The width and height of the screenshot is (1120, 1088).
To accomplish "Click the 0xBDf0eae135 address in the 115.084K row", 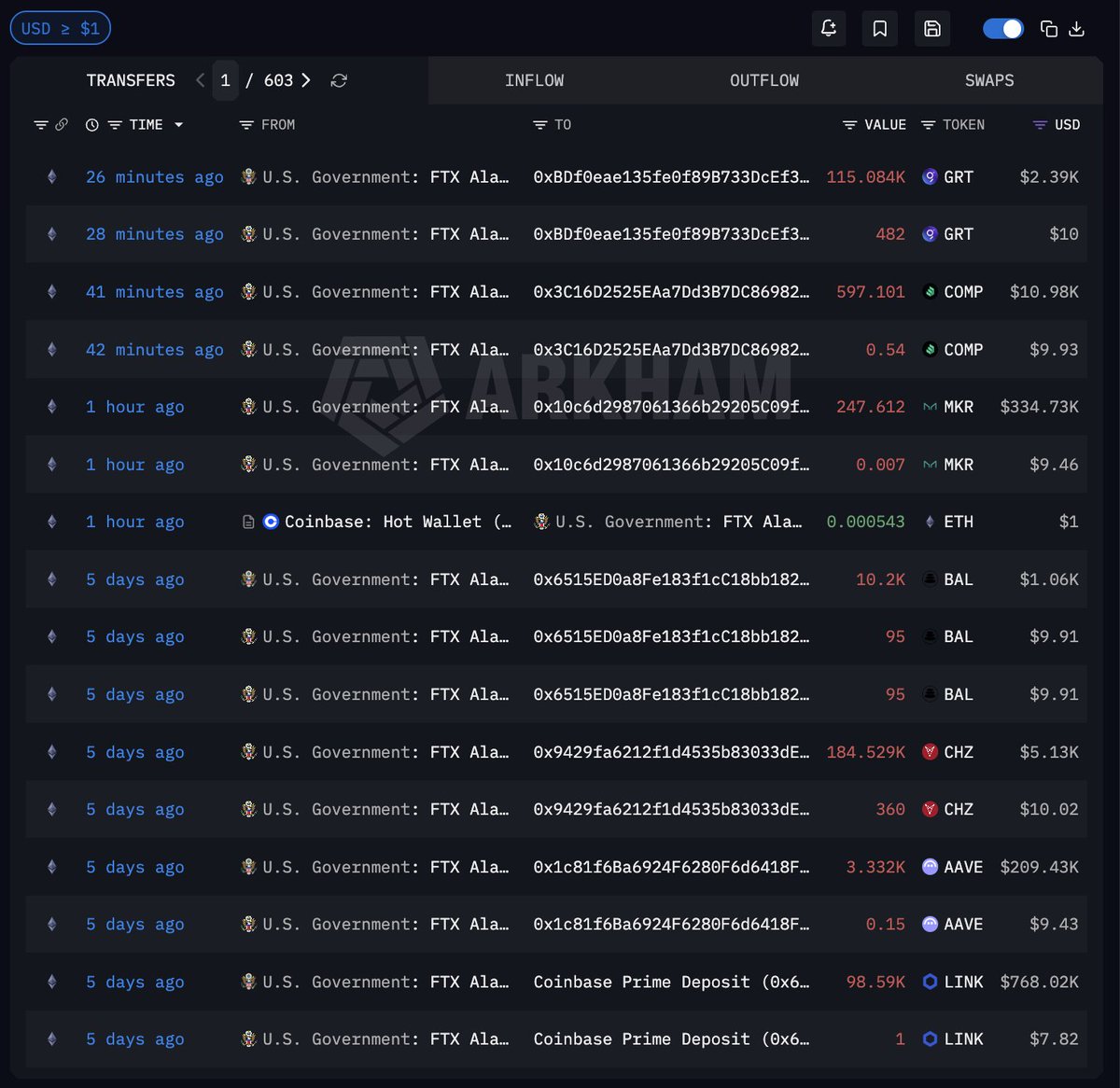I will pos(671,176).
